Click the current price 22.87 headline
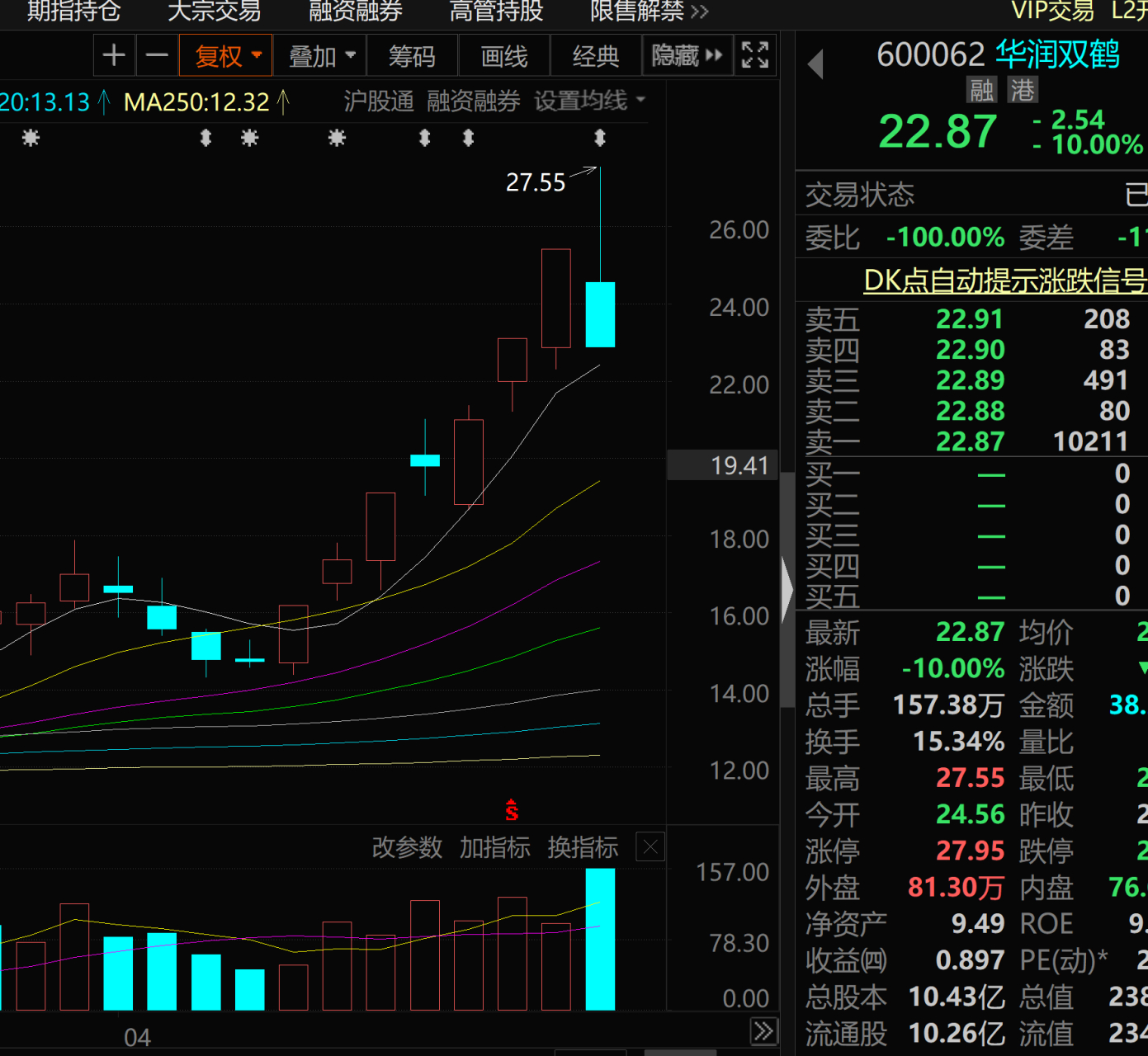The height and width of the screenshot is (1056, 1148). pyautogui.click(x=938, y=132)
